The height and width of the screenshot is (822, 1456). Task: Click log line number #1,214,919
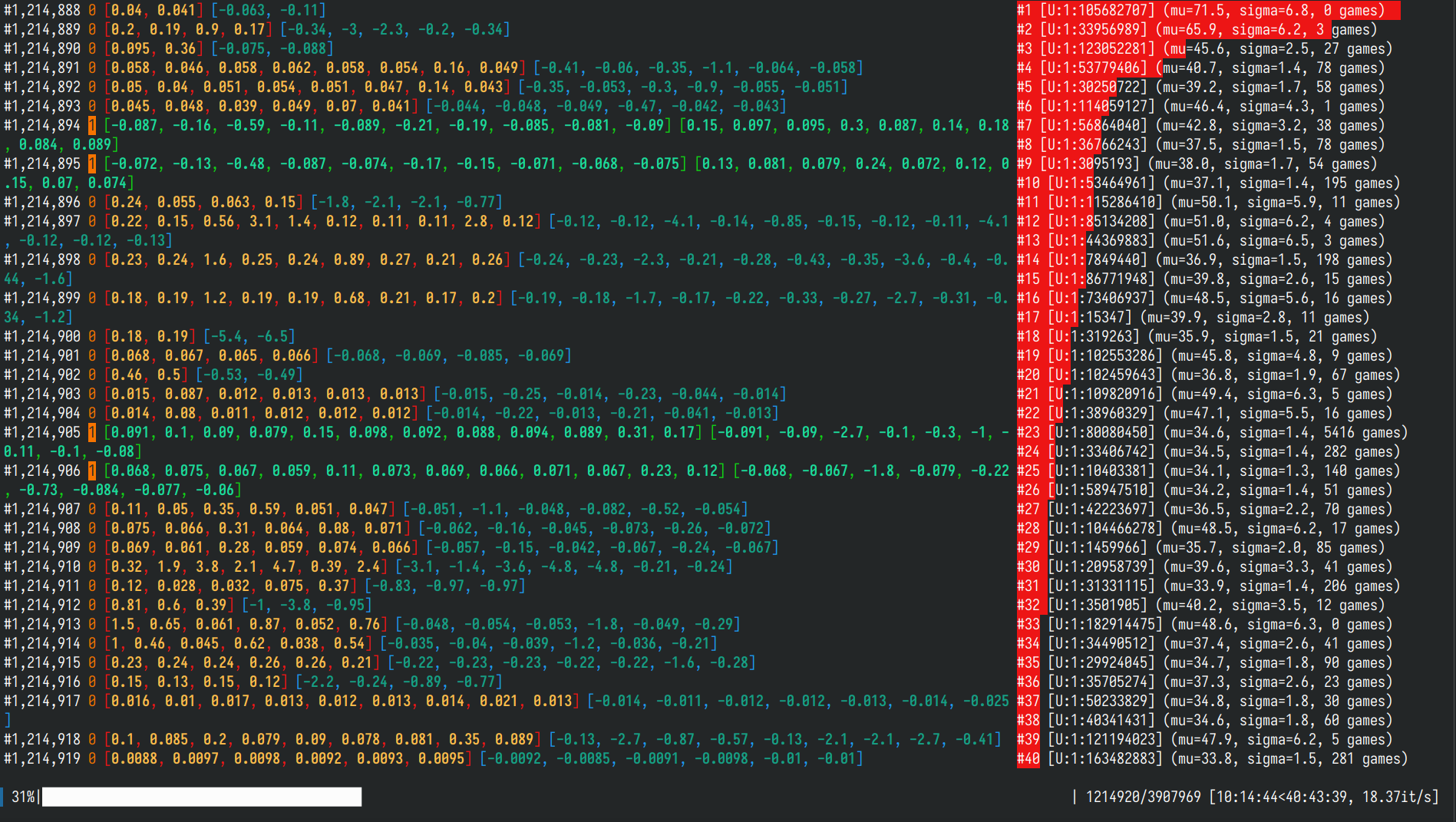pos(42,759)
